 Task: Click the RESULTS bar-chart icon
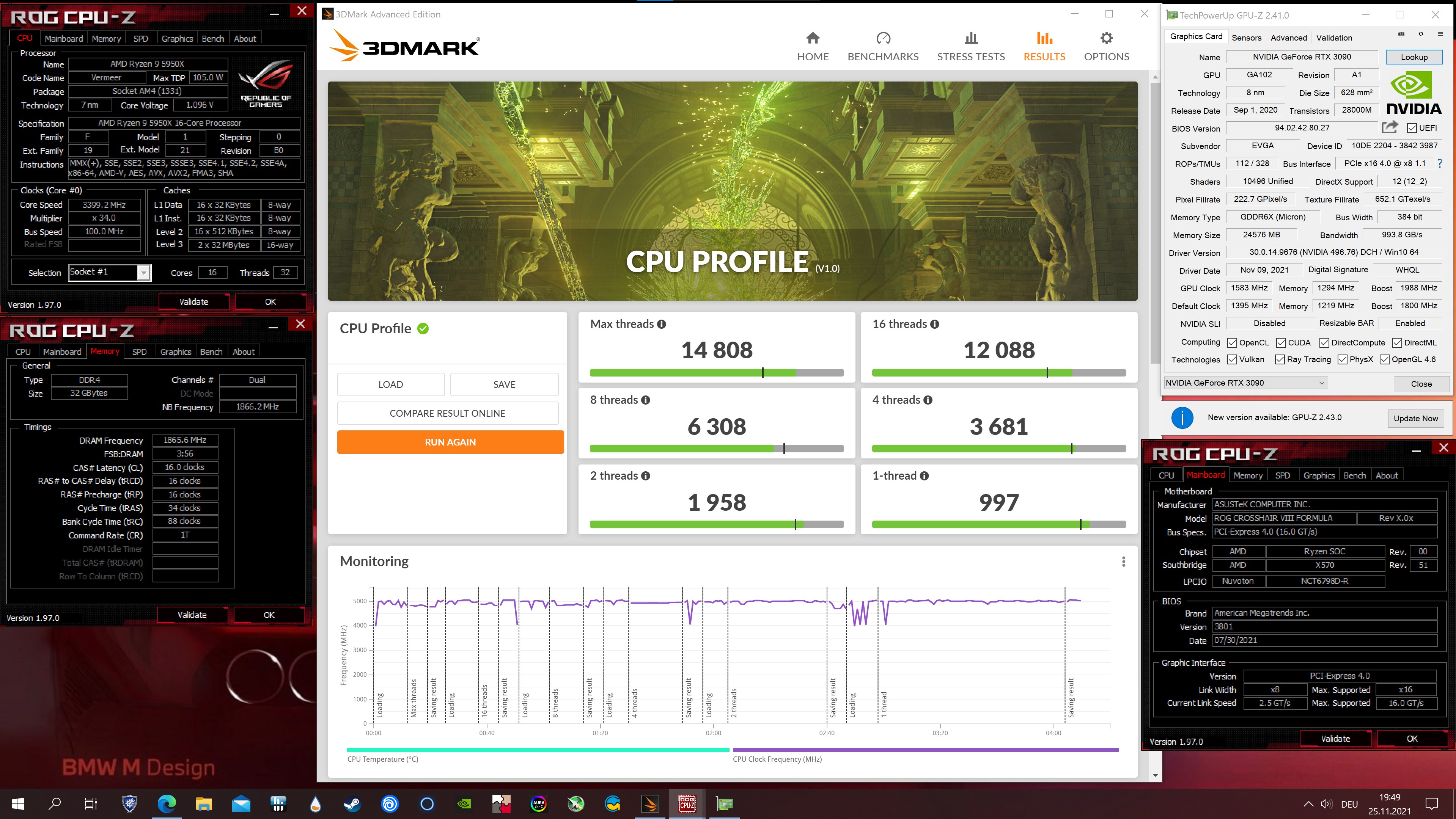pos(1044,38)
